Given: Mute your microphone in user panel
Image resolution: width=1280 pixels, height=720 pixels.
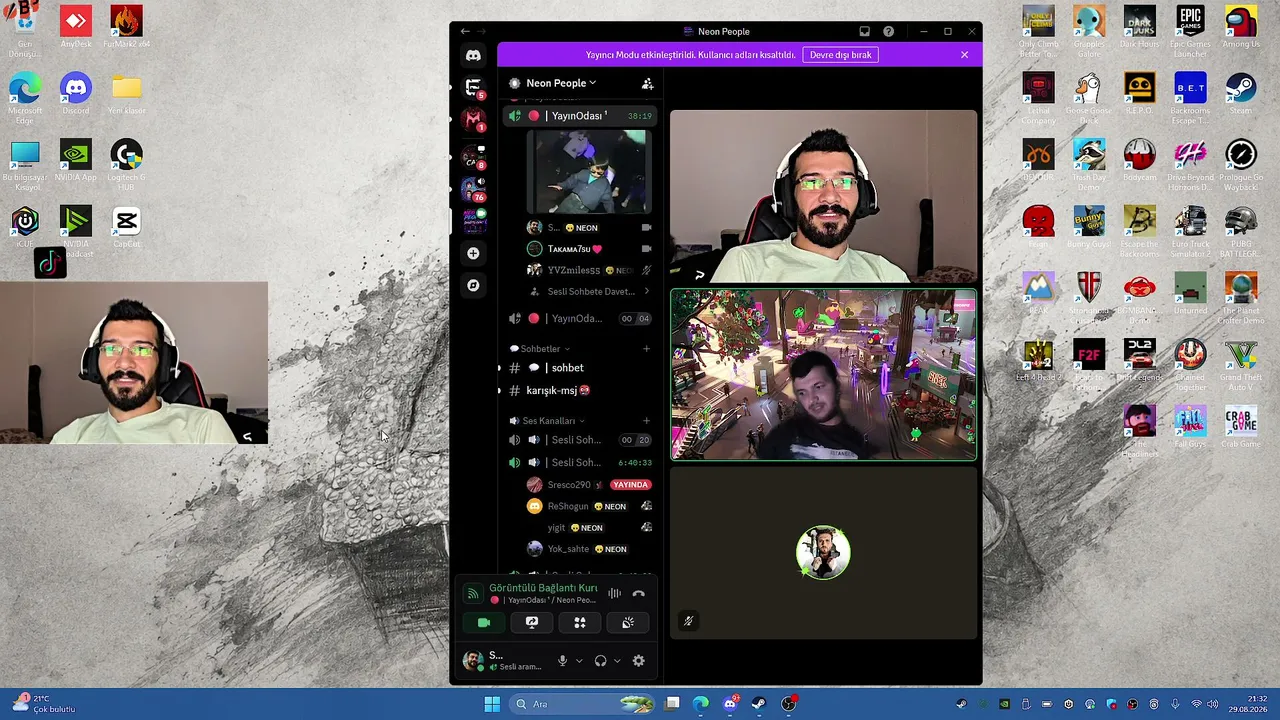Looking at the screenshot, I should click(562, 660).
